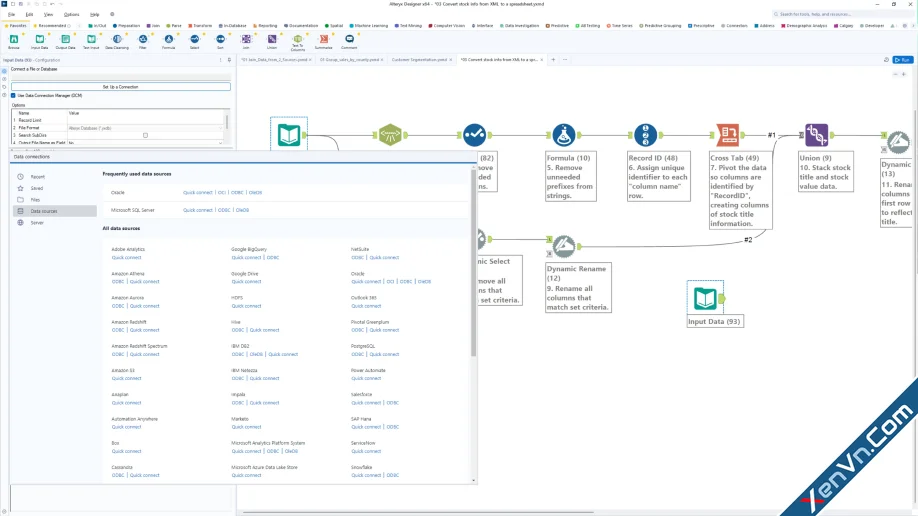
Task: Click the Dynamic Rename (12) node on canvas
Action: [564, 247]
